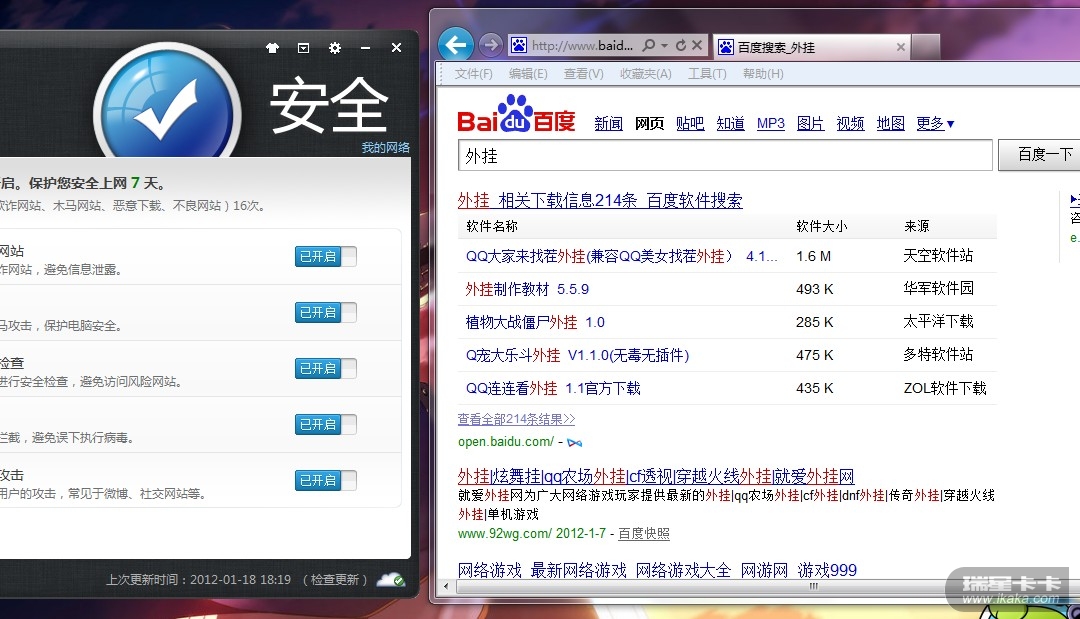Open the 帮助(H) menu
This screenshot has height=619, width=1080.
point(763,74)
